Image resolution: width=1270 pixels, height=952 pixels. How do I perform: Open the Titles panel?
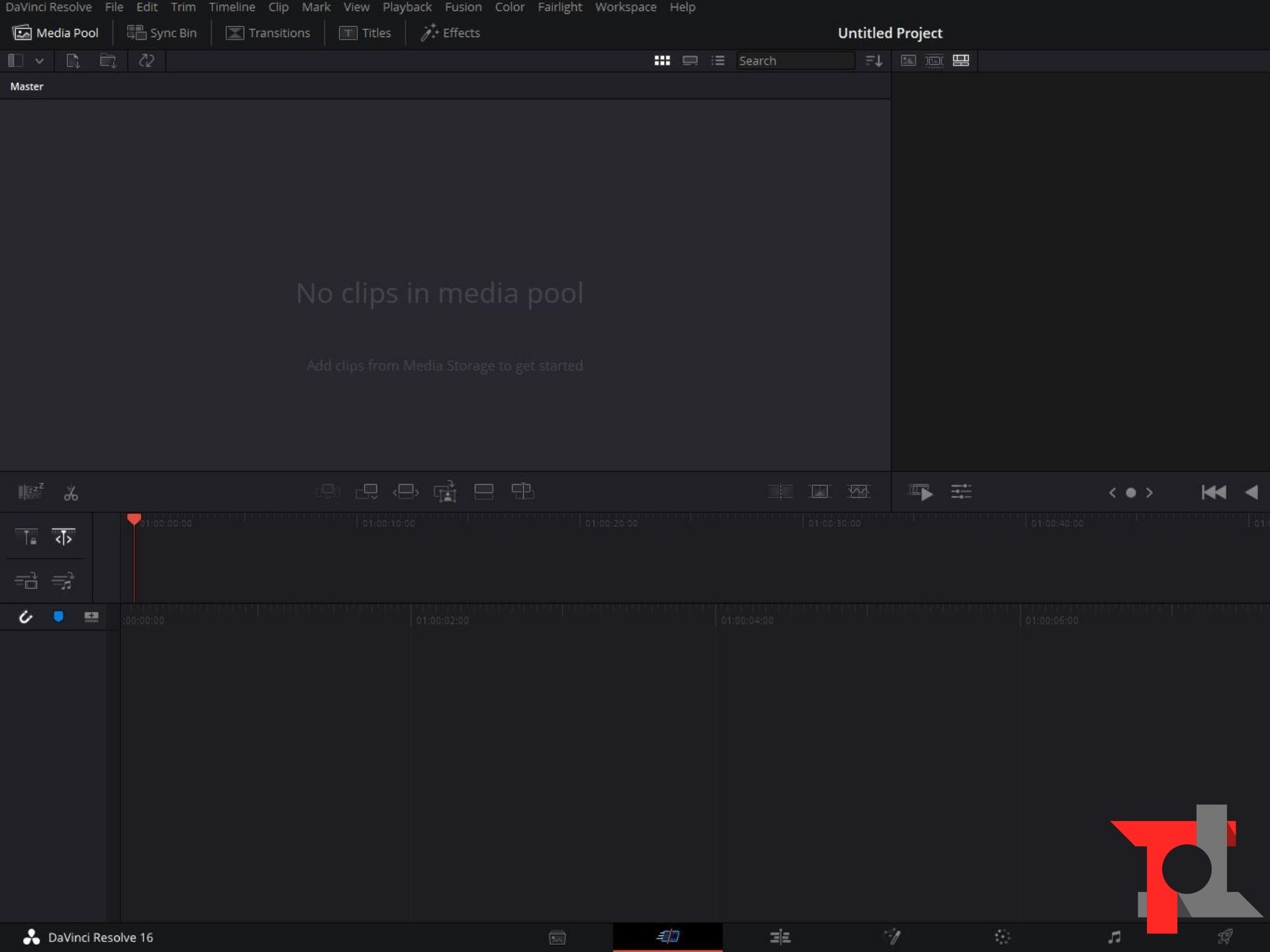[365, 33]
